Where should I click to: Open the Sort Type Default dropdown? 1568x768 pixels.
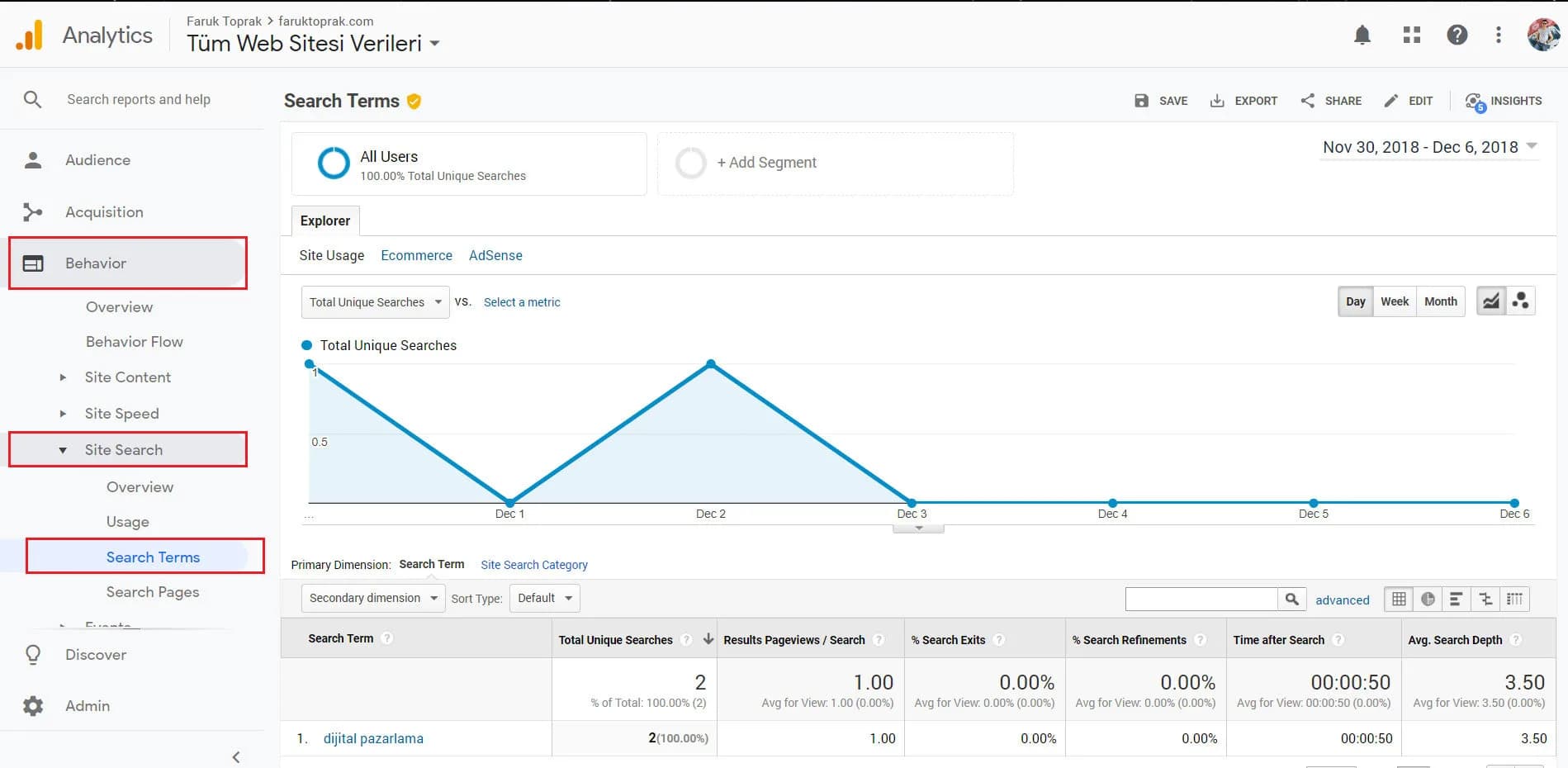click(545, 598)
